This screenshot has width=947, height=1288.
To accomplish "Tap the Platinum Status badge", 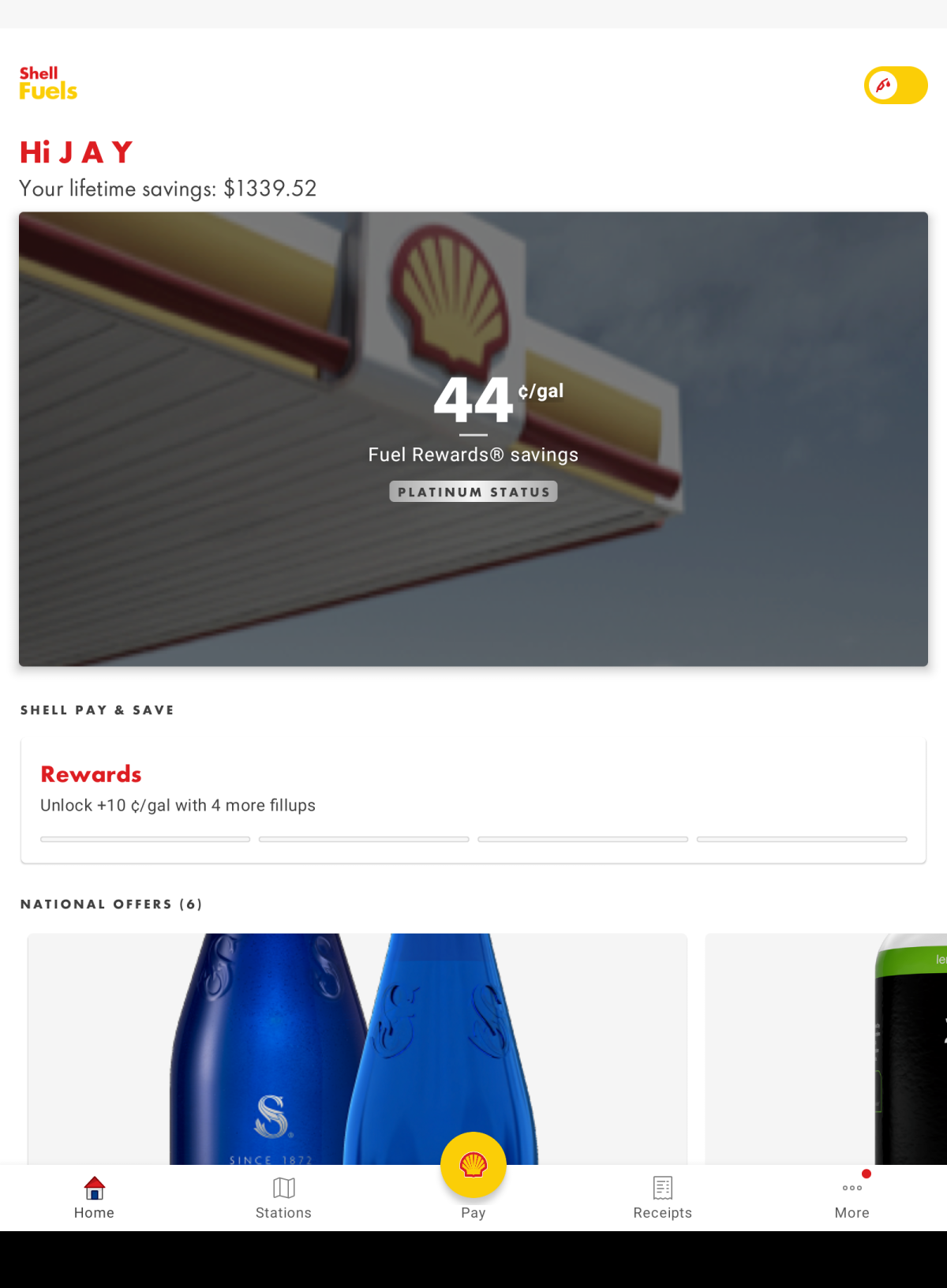I will pos(473,492).
